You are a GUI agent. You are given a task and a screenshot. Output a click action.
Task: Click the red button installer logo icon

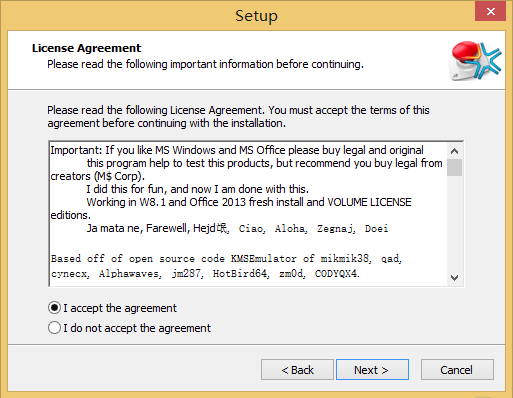(475, 61)
